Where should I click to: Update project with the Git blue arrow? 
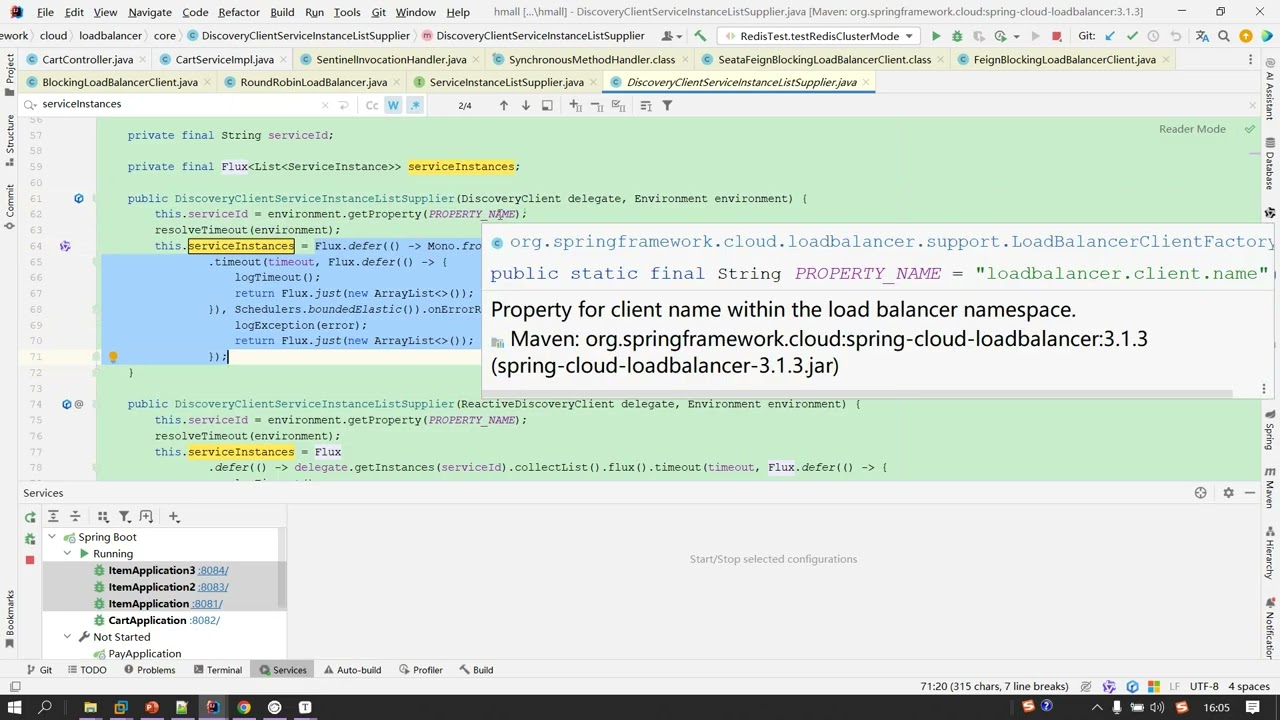[1110, 36]
